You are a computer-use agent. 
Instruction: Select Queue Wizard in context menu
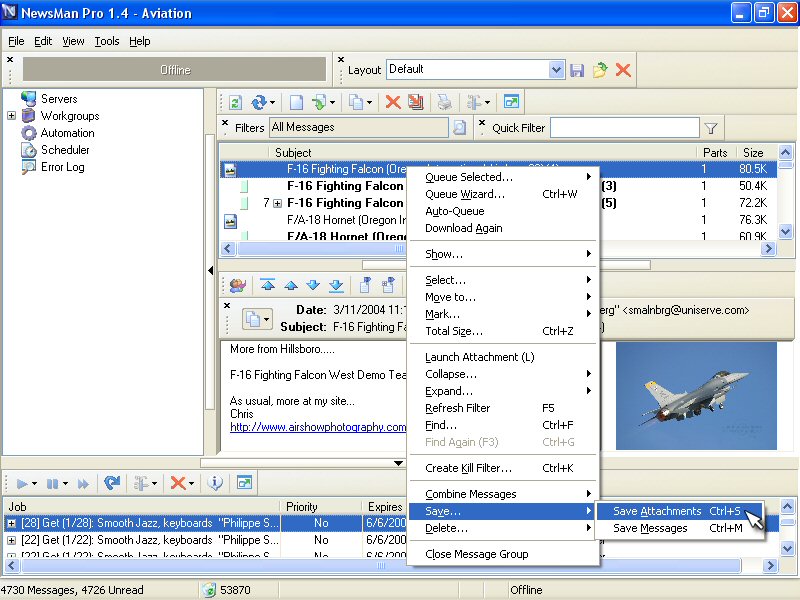click(502, 194)
